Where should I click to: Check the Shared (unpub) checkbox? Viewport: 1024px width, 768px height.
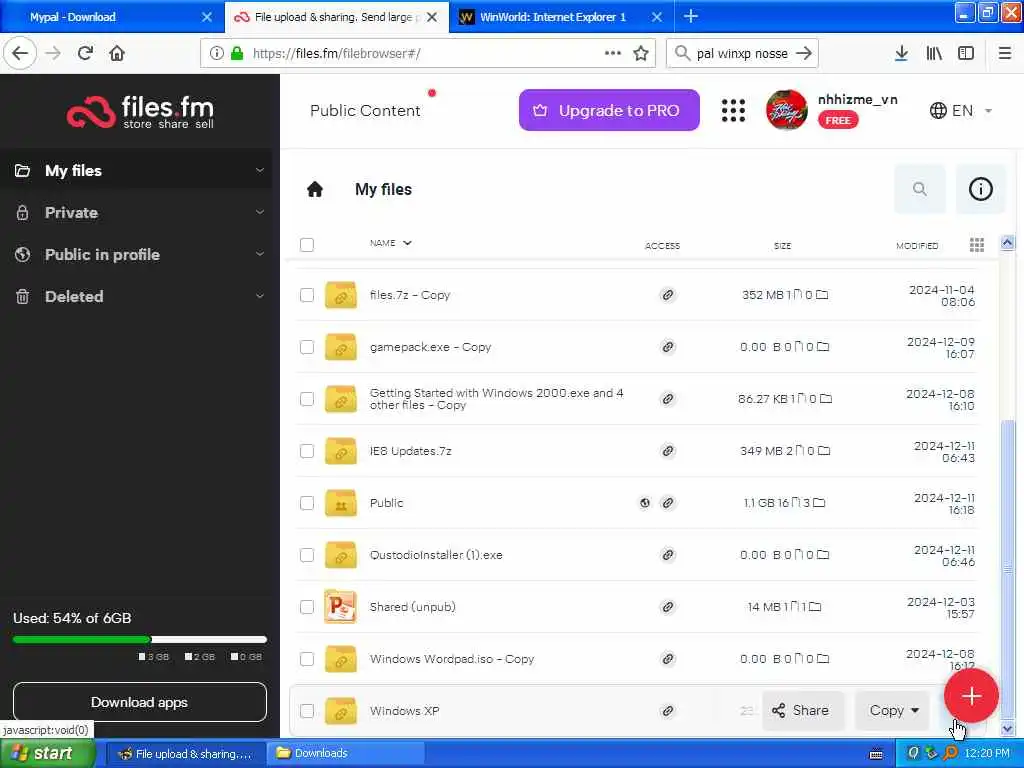(x=307, y=607)
